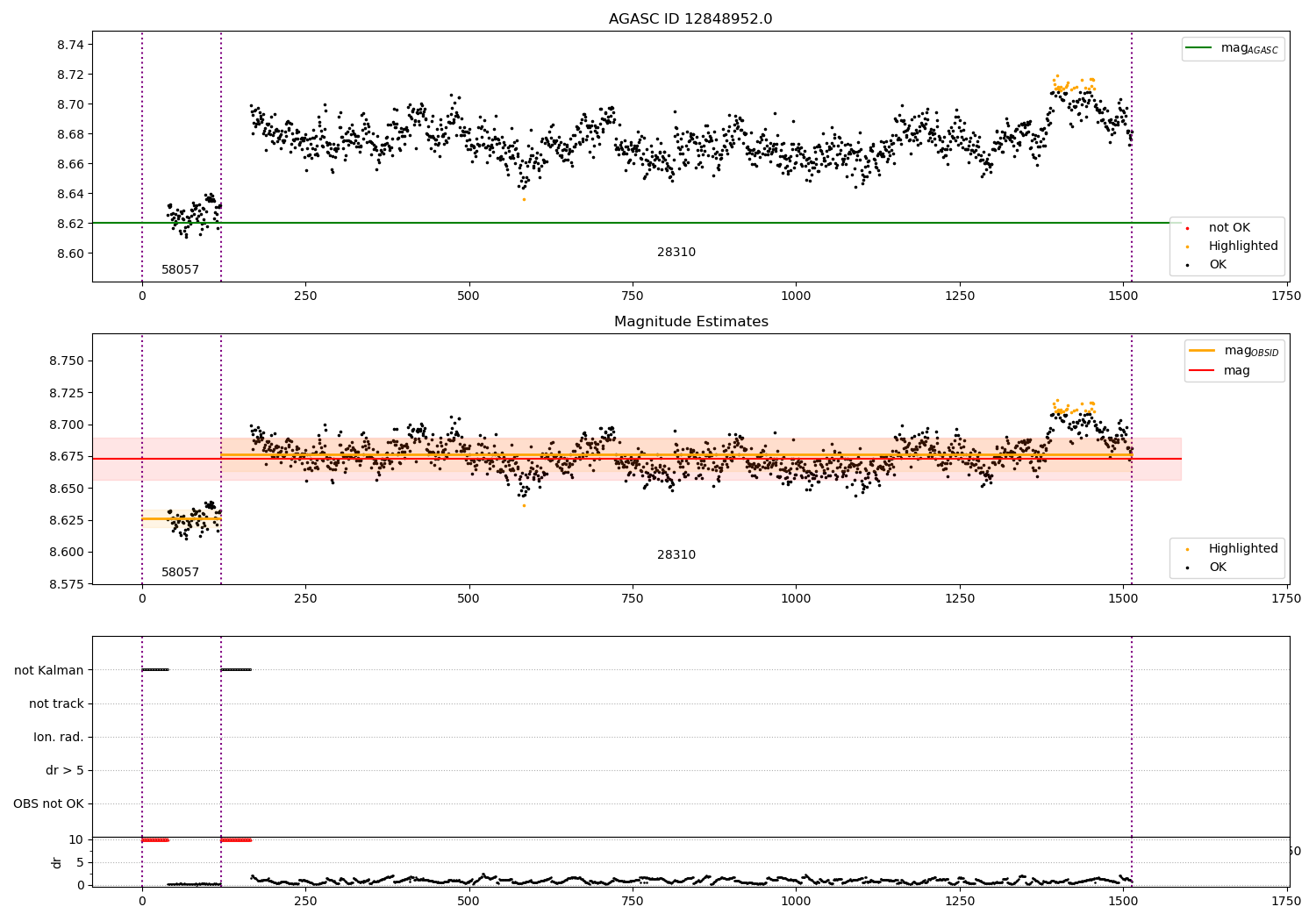Click the "OBS not OK" y-axis label
The image size is (1316, 921).
point(49,804)
